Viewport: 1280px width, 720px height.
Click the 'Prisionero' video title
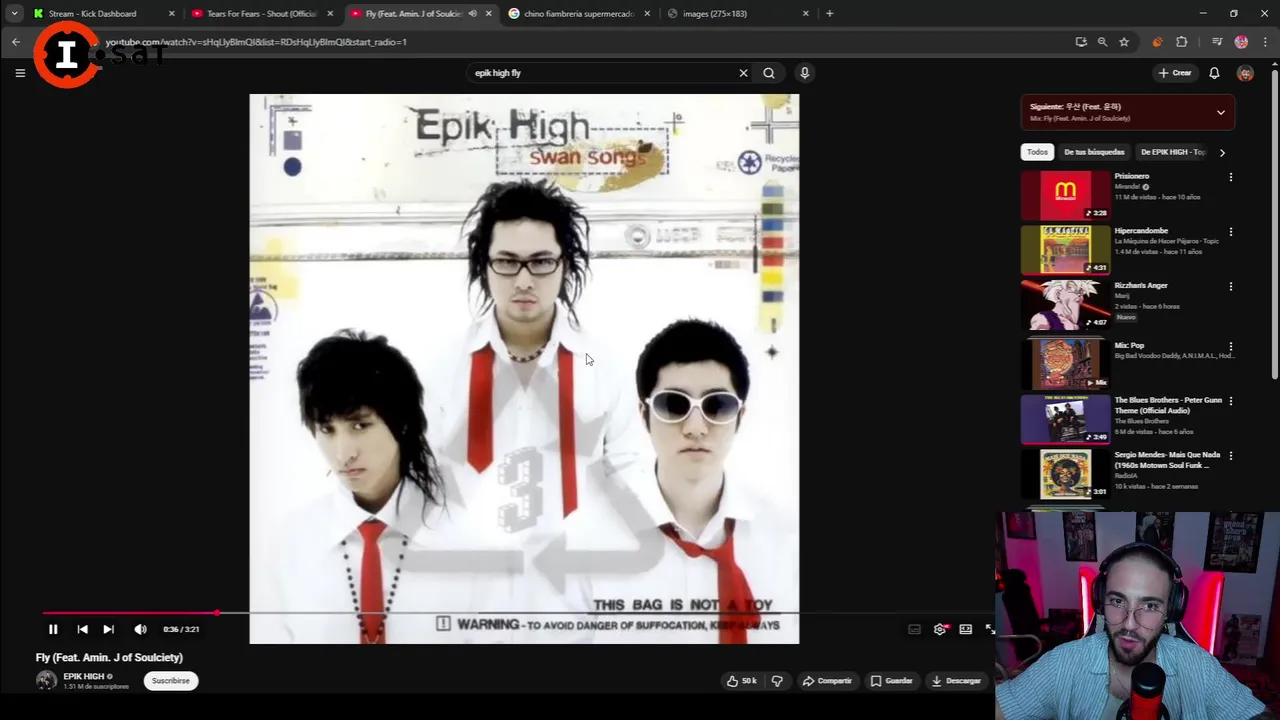click(x=1132, y=176)
